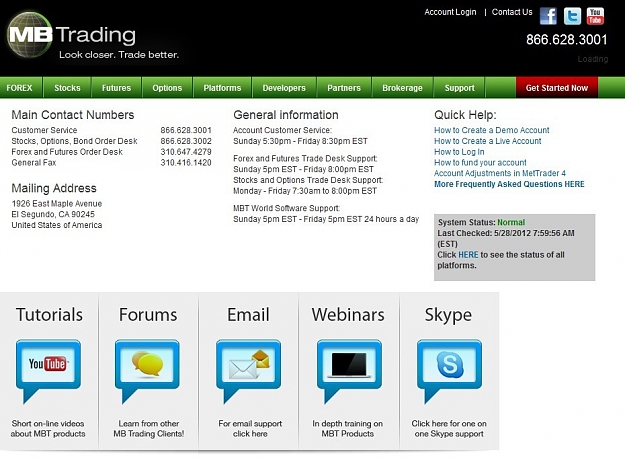Click the 'Stocks, Options, Bond Order Desk' row
Screen dimensions: 625x460
click(112, 141)
